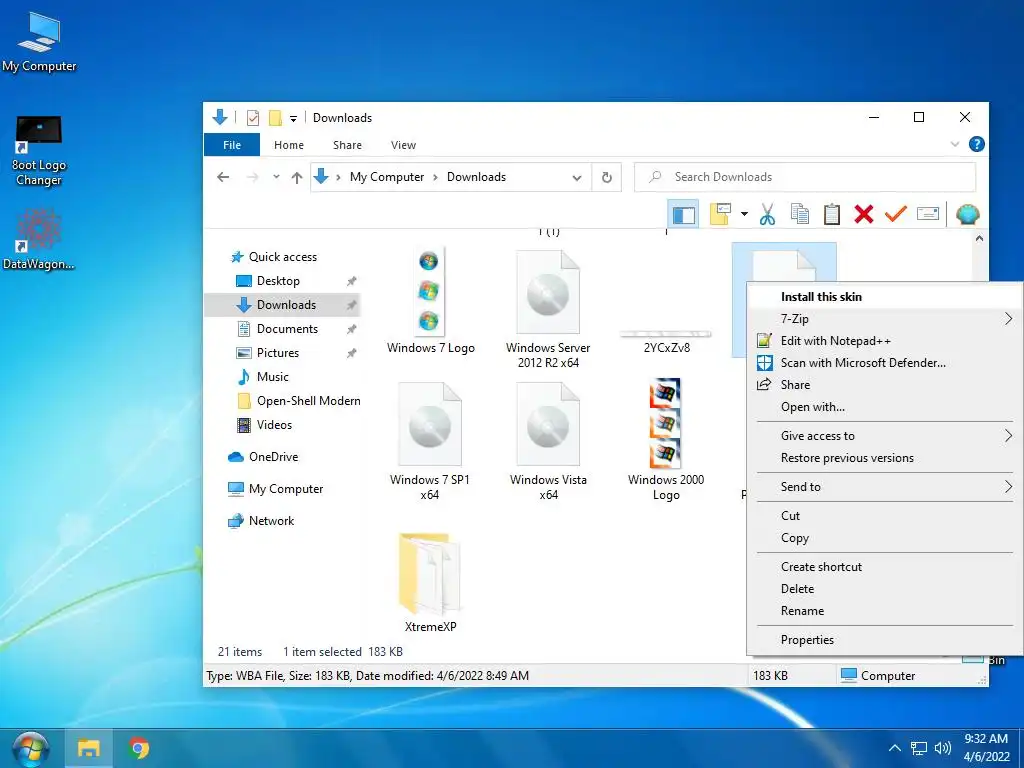
Task: Go back using the Back arrow
Action: click(x=223, y=177)
